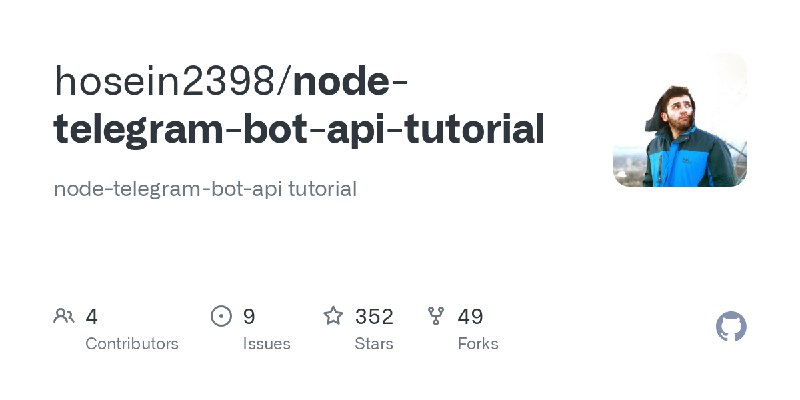The image size is (800, 400).
Task: Click the Stars star icon
Action: 333,316
